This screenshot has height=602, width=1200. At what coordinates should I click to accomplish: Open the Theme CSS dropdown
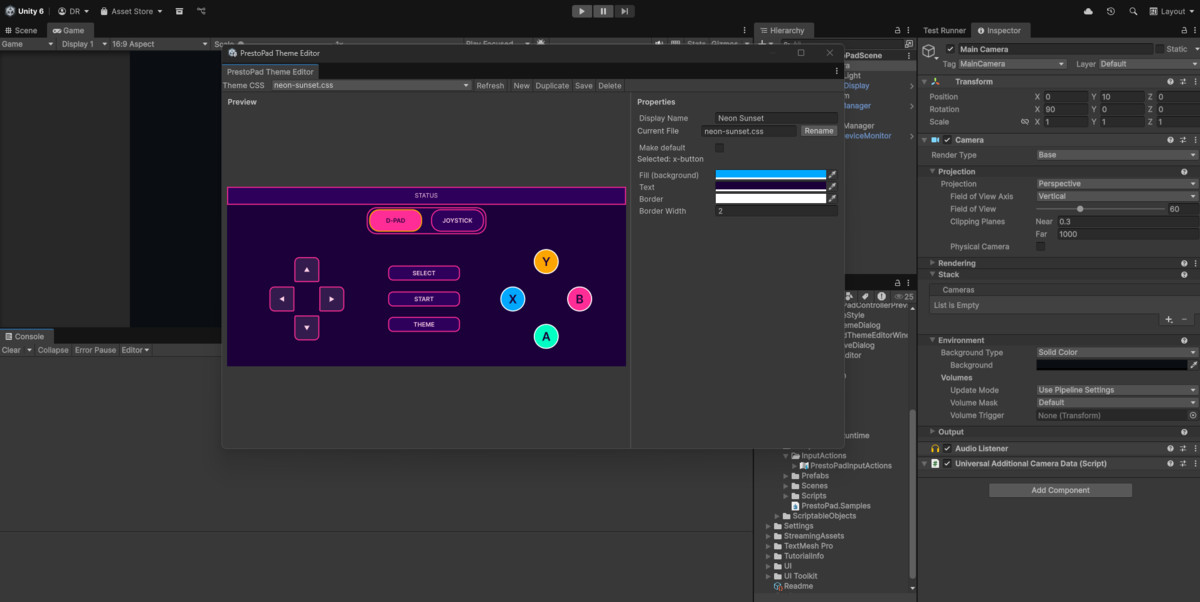coord(371,86)
